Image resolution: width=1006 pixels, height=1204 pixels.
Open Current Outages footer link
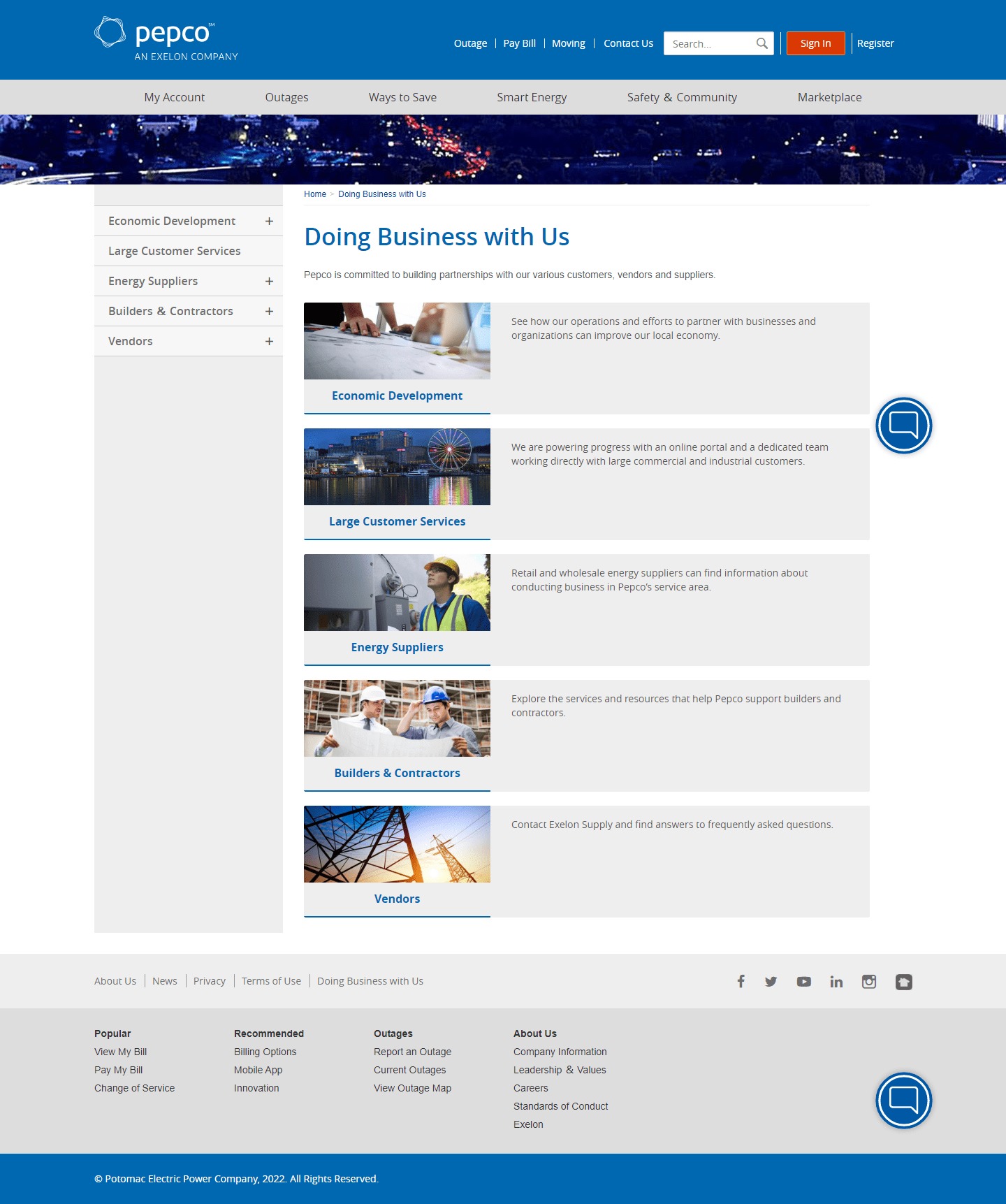tap(410, 1070)
